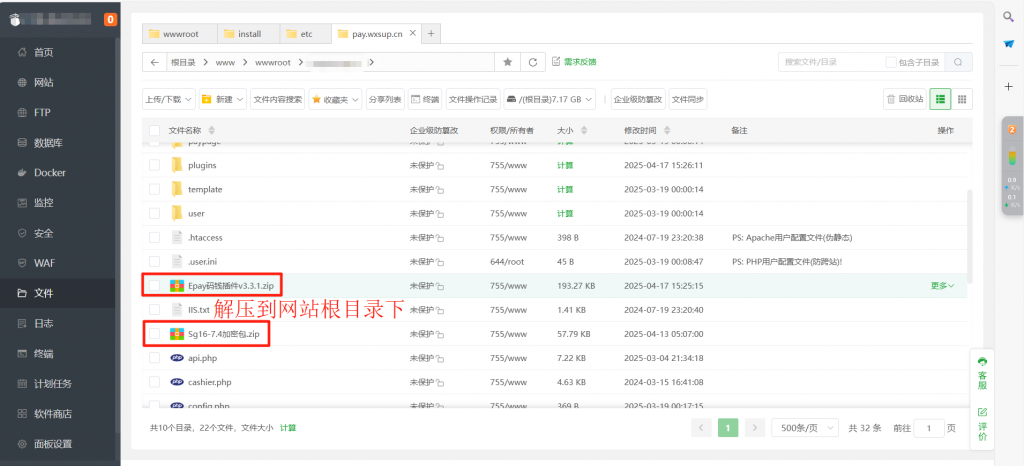Click the search magnifier icon

[958, 62]
